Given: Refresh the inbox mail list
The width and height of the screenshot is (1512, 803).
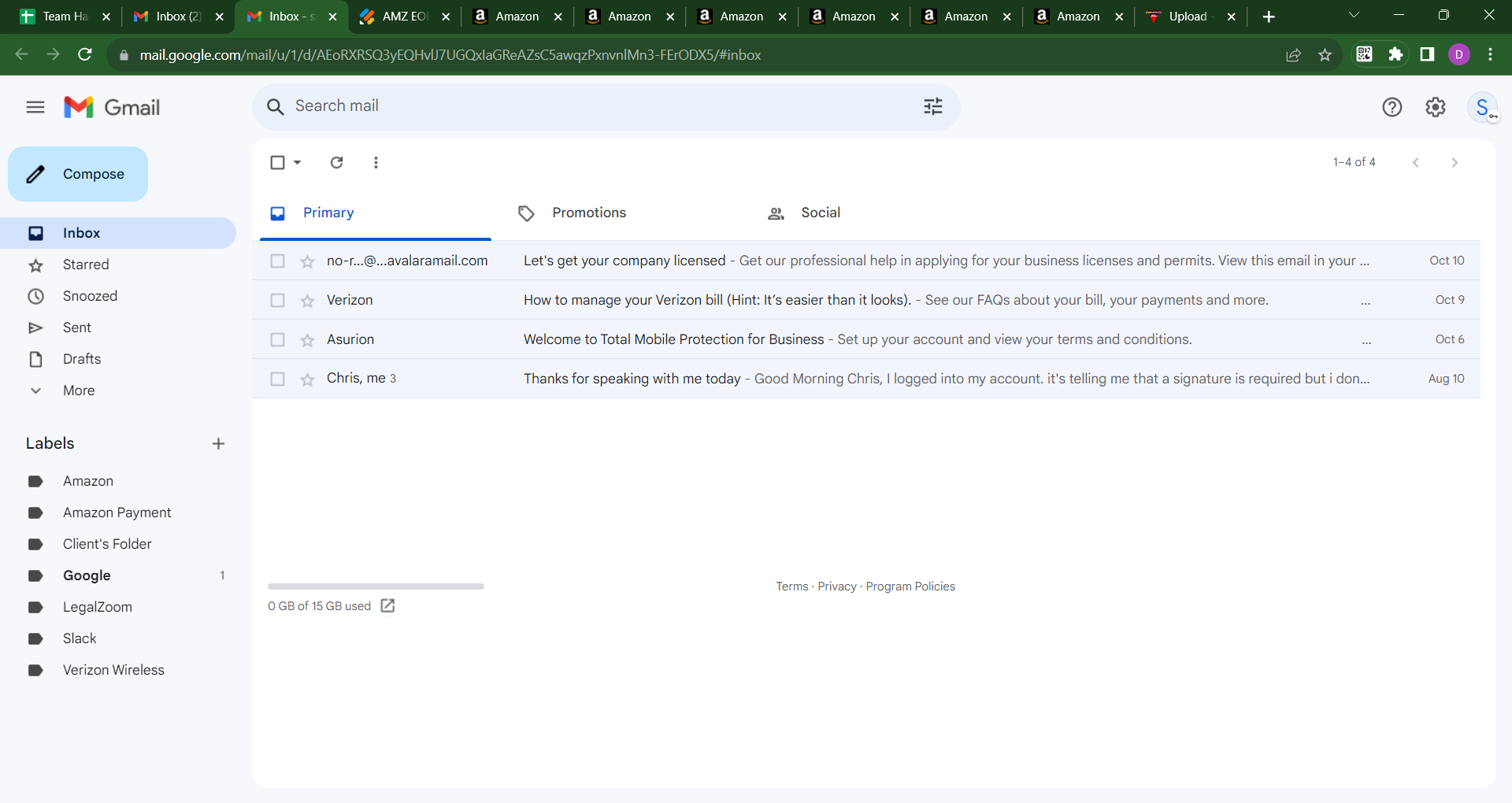Looking at the screenshot, I should 336,162.
